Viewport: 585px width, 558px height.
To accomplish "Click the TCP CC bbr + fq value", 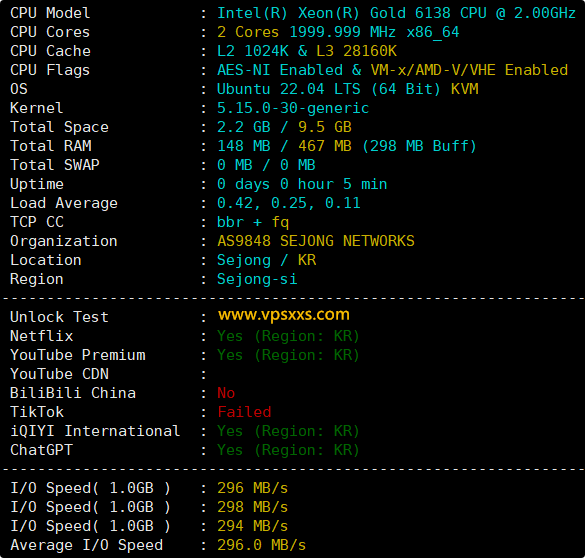I will (x=253, y=222).
